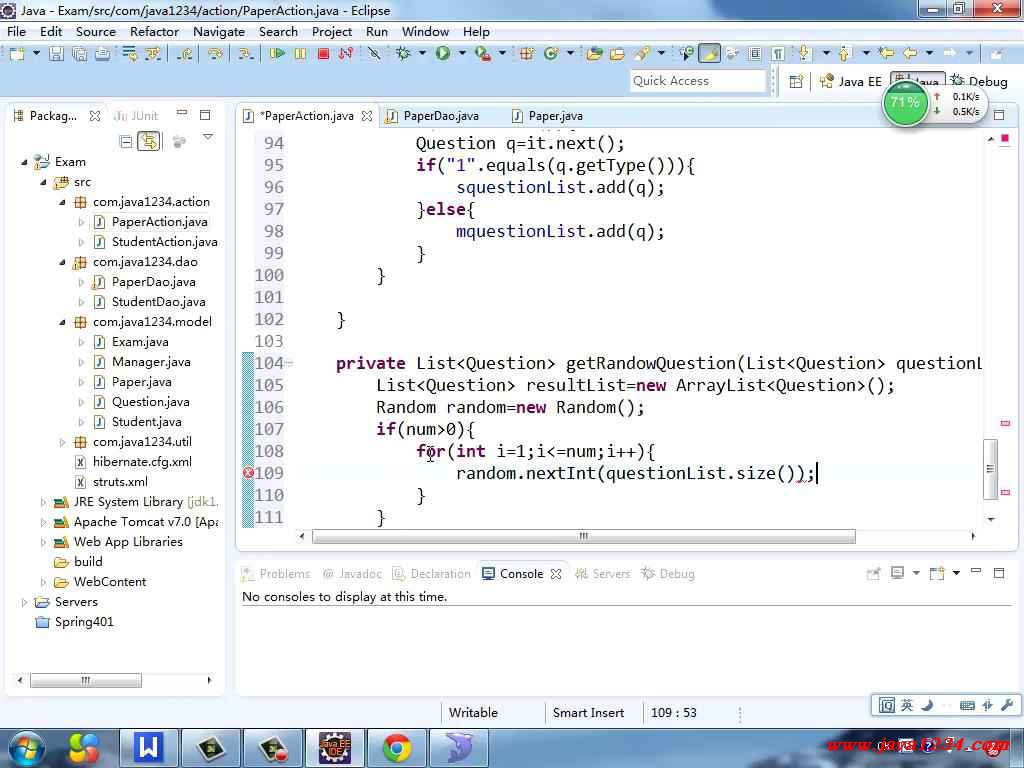The width and height of the screenshot is (1024, 768).
Task: Open the Run configurations dropdown arrow
Action: [x=462, y=54]
